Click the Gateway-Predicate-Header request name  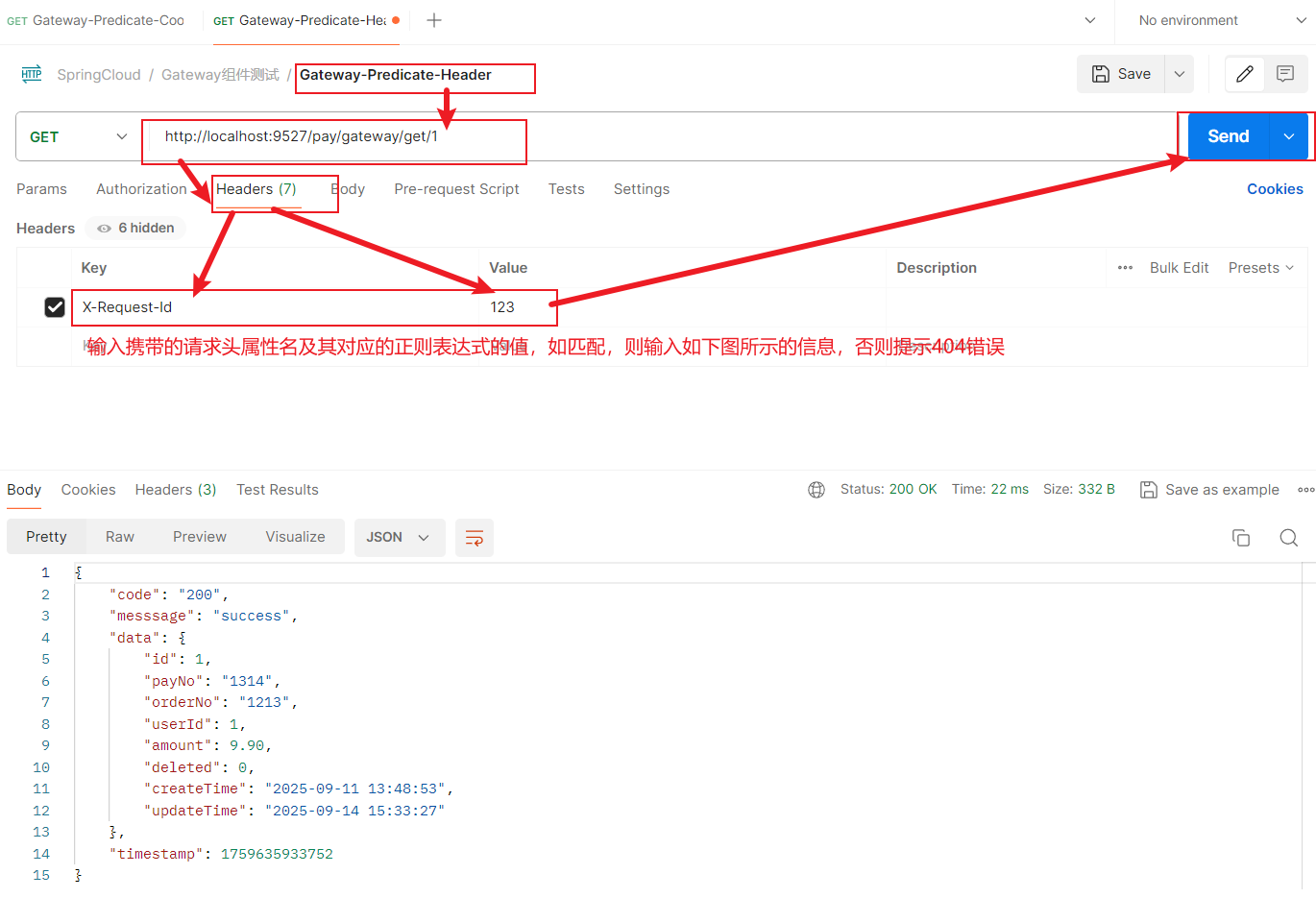tap(396, 75)
